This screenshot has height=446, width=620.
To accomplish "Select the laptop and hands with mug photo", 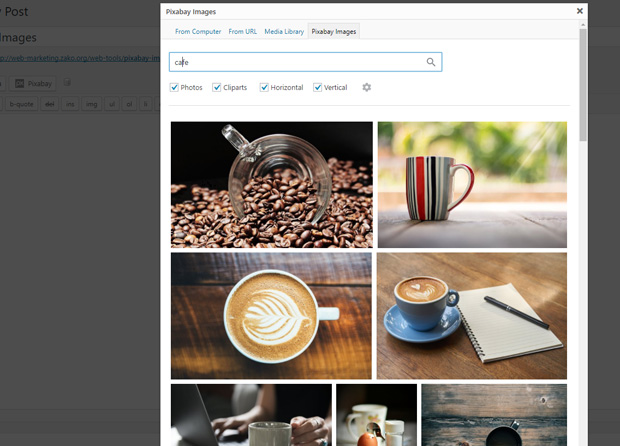I will tap(251, 415).
